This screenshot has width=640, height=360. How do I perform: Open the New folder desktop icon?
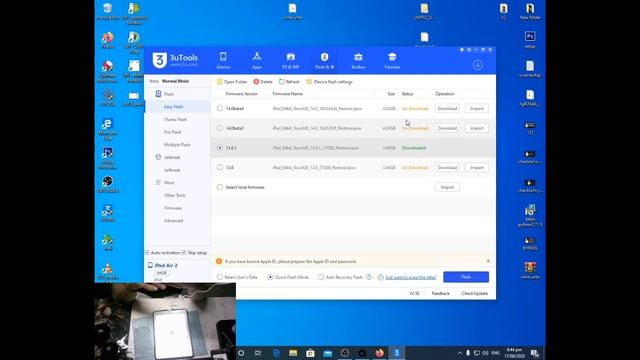[x=530, y=11]
